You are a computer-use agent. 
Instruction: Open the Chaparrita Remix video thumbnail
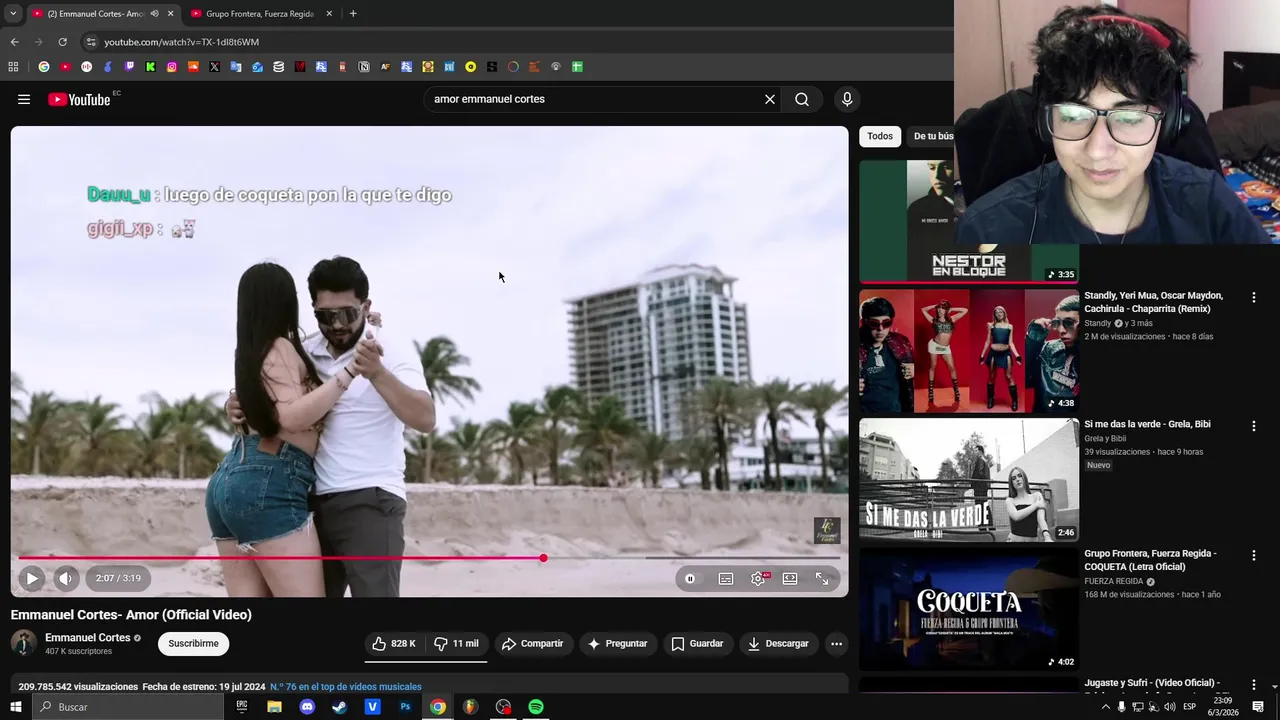pos(969,350)
